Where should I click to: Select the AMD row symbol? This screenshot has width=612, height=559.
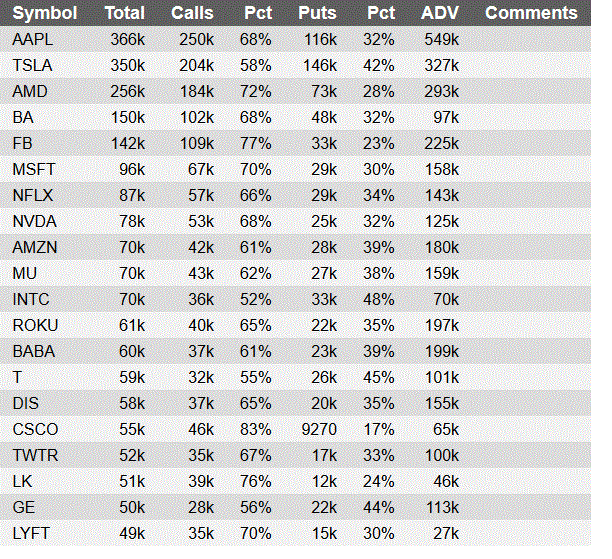click(30, 91)
